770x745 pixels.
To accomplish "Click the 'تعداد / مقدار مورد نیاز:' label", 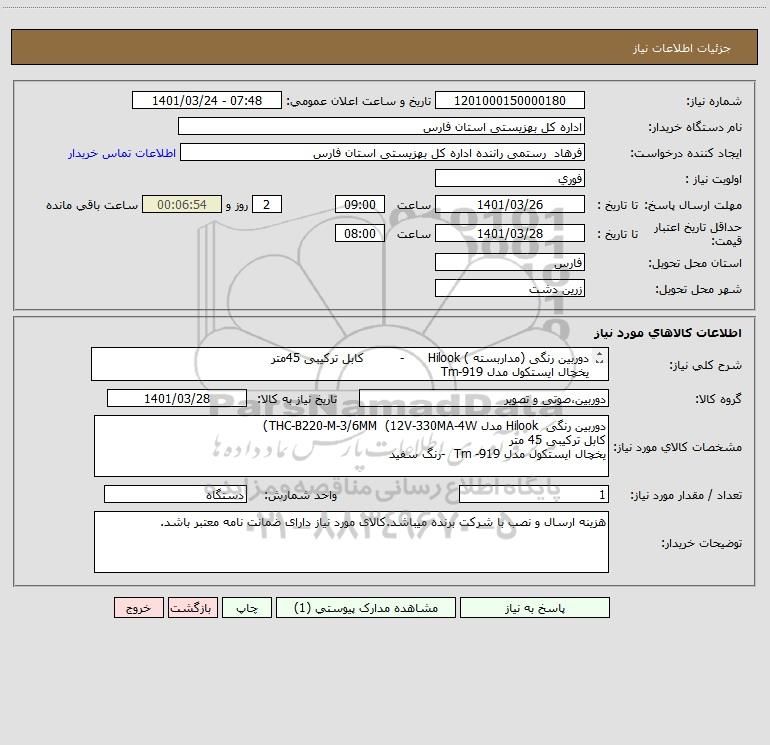I will pos(686,495).
